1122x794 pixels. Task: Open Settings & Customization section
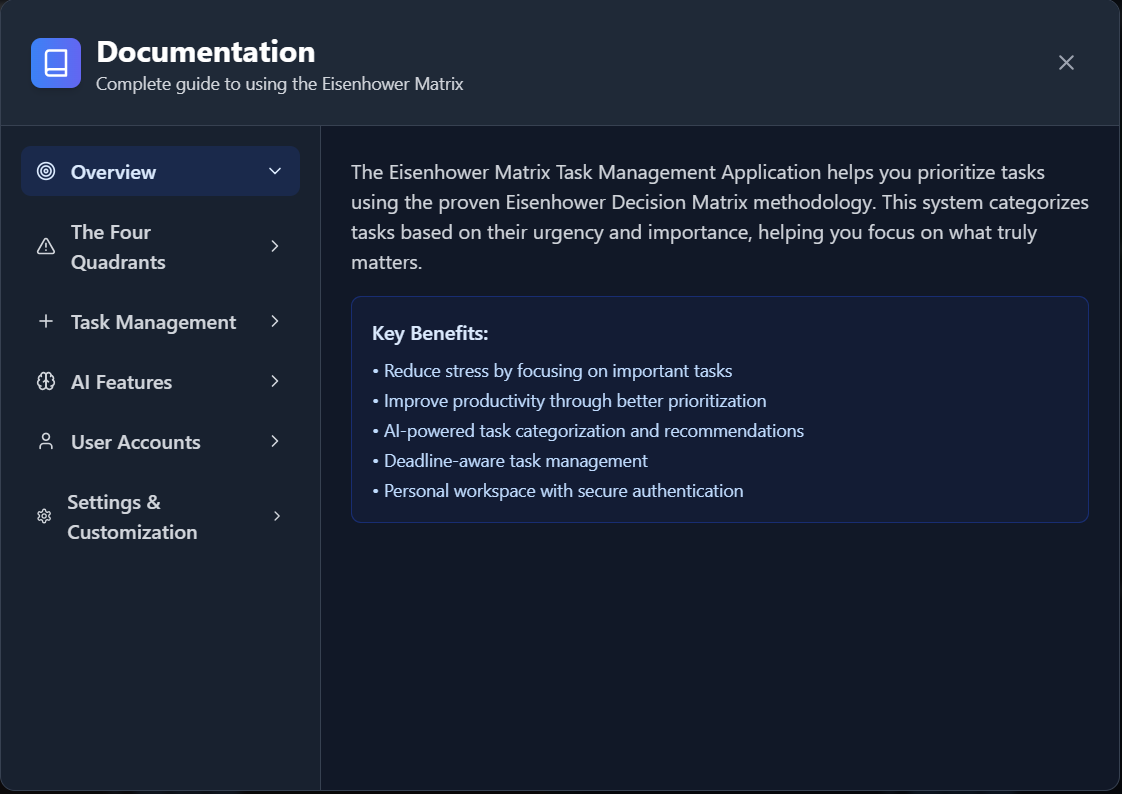click(x=160, y=516)
